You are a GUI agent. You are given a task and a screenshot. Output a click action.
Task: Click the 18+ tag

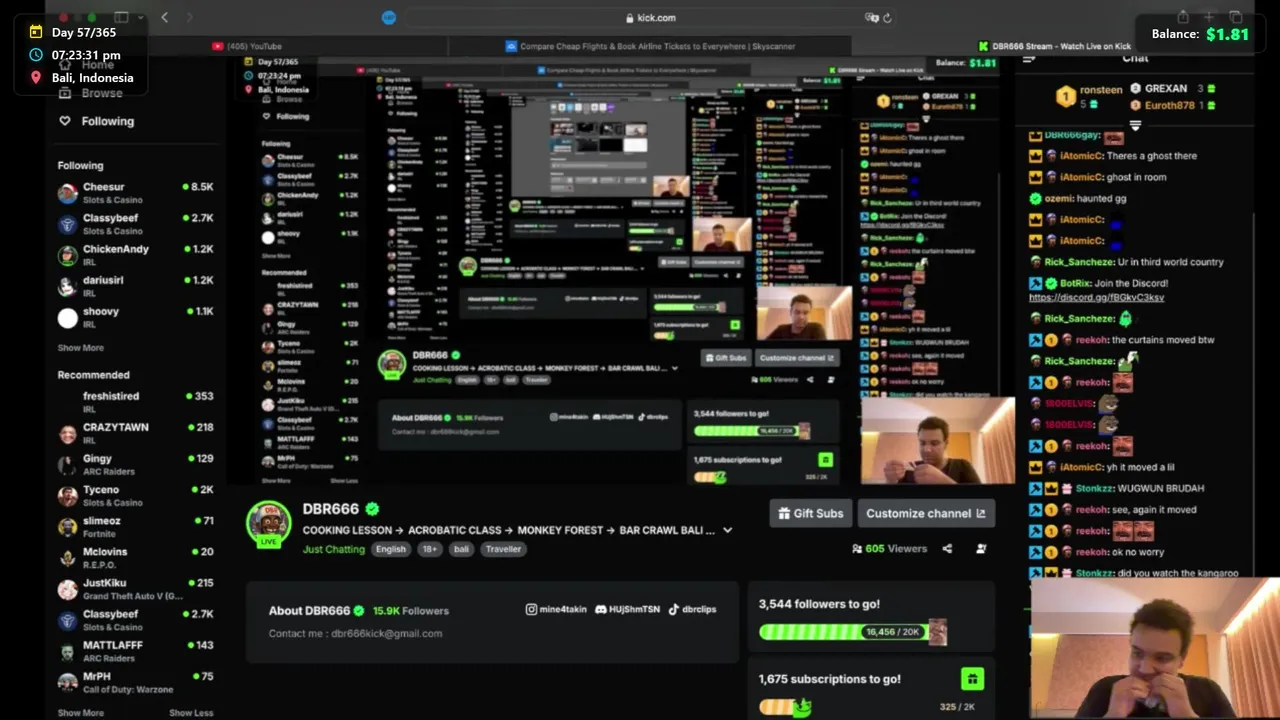click(x=430, y=549)
